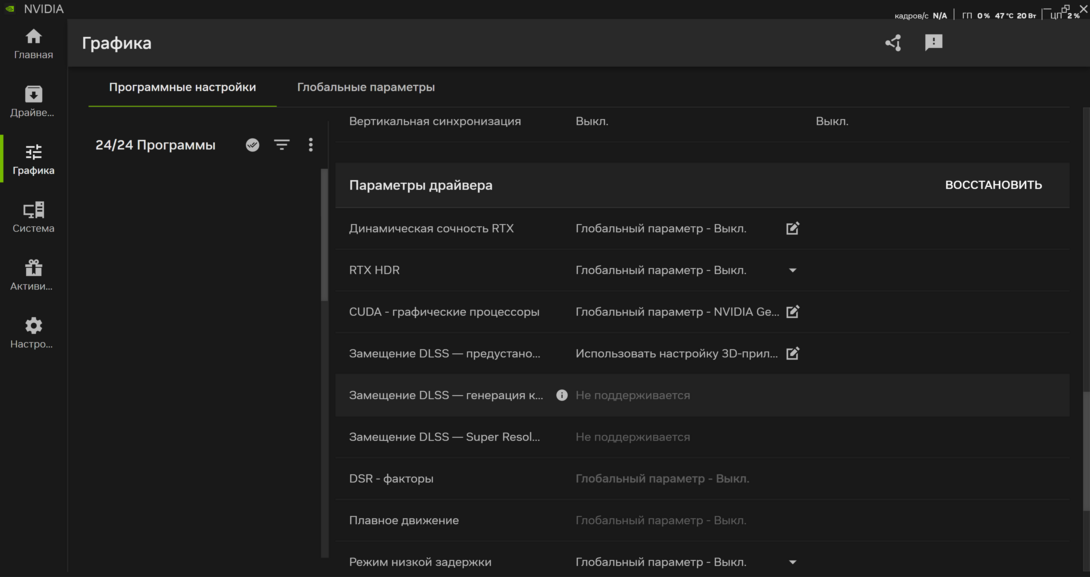Click the NVIDIA logo in title bar

[x=10, y=9]
